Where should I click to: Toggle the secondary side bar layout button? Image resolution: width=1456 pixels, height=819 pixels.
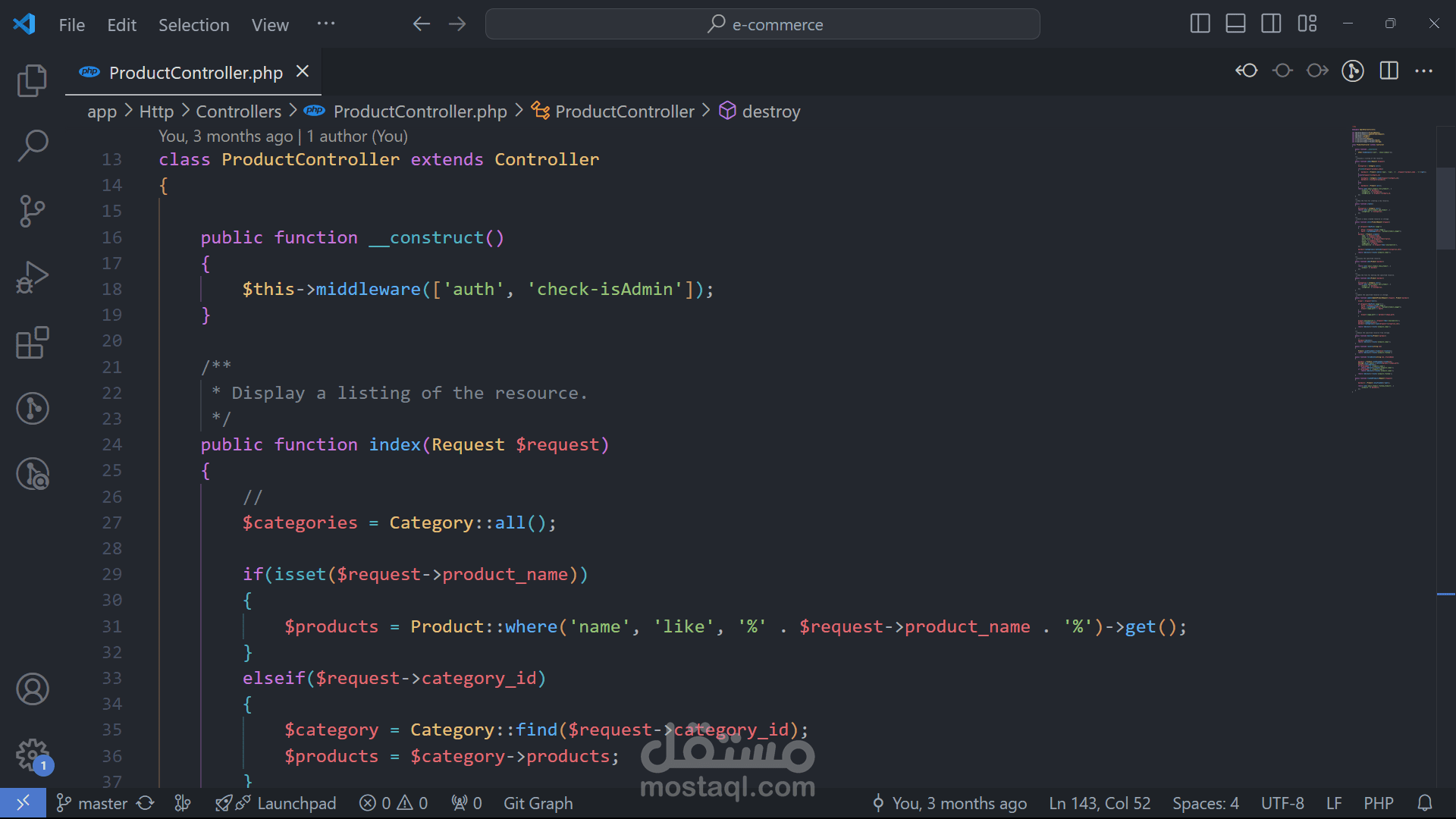(1271, 24)
